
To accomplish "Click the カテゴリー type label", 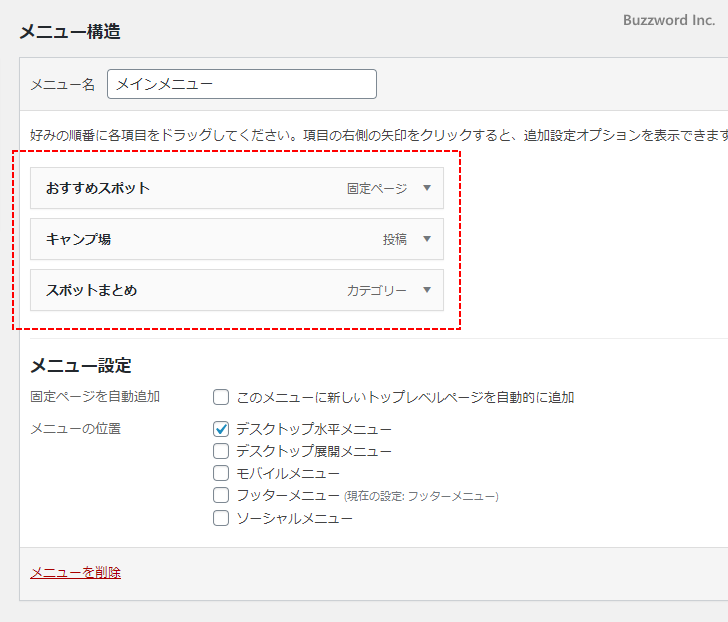I will 377,291.
